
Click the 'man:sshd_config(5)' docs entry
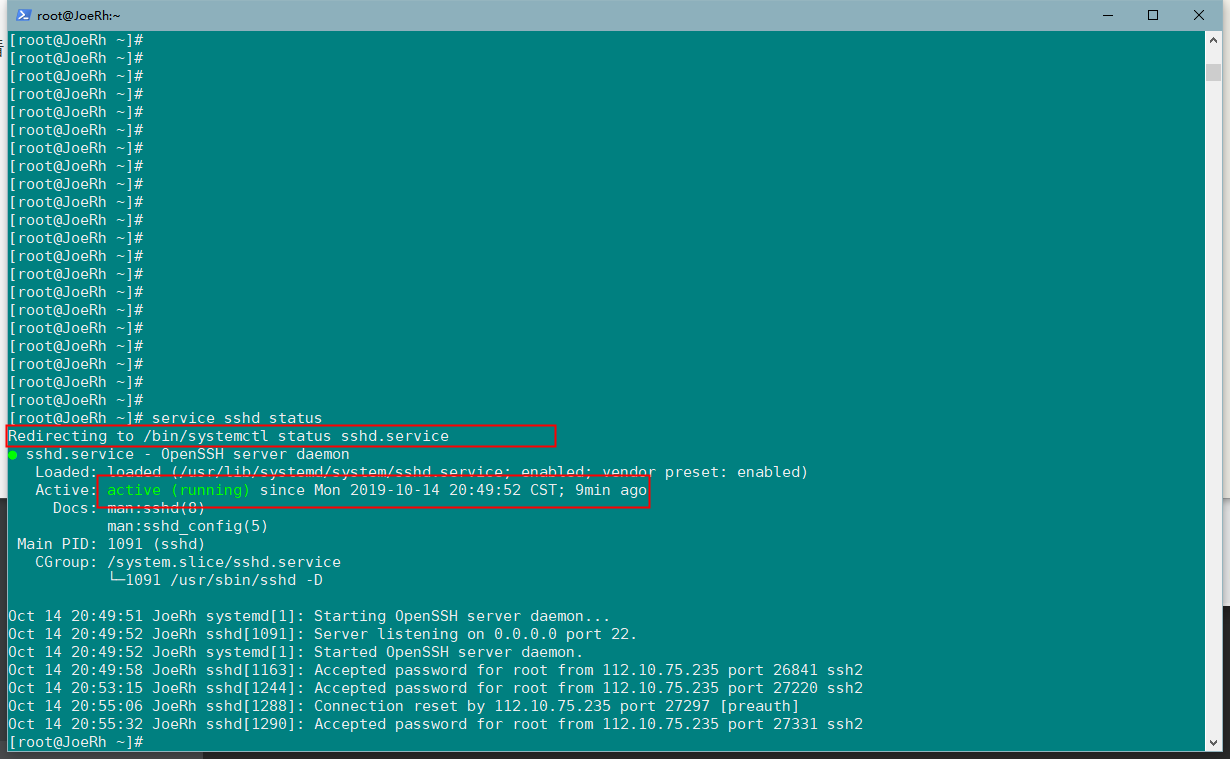point(187,526)
